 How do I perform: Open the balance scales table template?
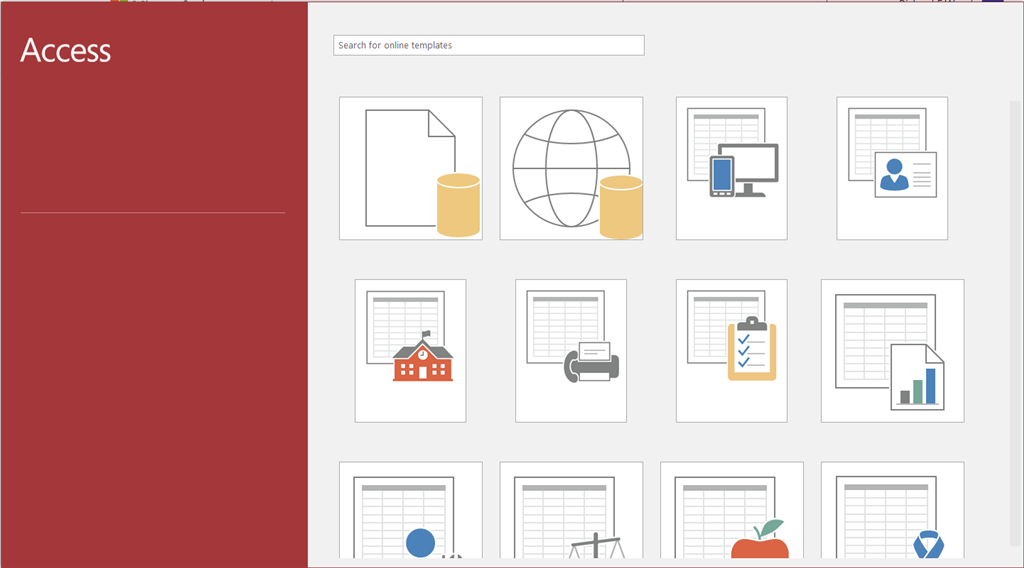click(x=571, y=510)
